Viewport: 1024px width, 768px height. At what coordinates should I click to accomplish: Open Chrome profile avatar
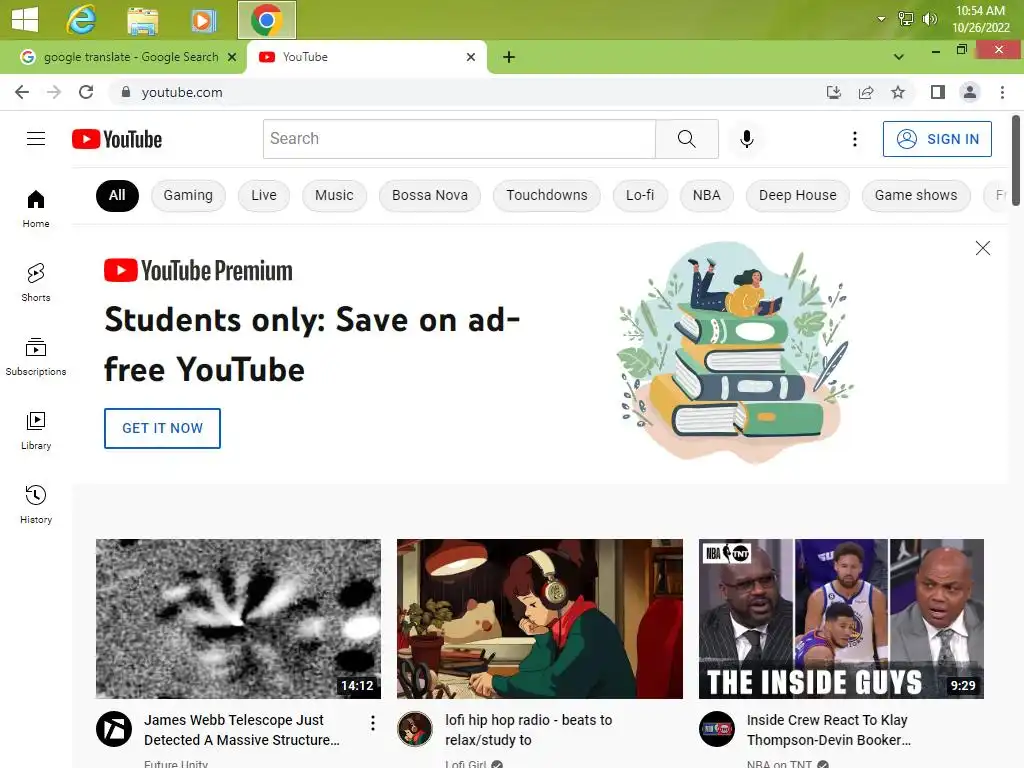[970, 92]
